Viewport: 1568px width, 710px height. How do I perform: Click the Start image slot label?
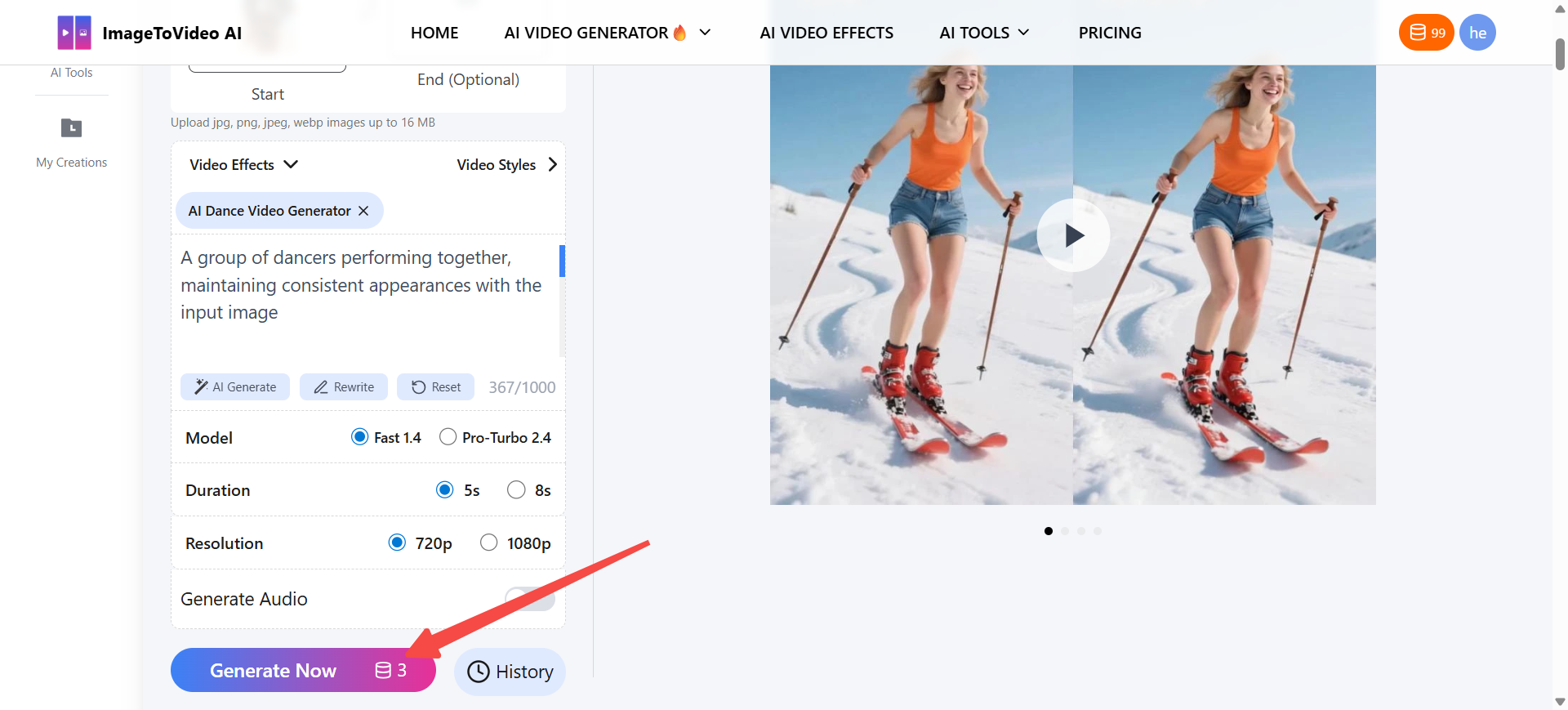(268, 94)
